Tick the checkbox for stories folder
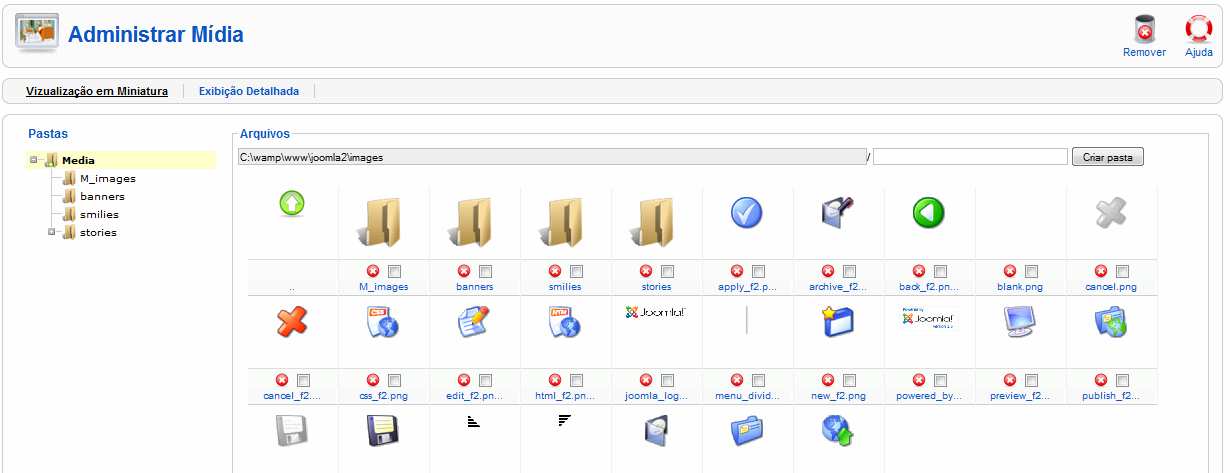The height and width of the screenshot is (473, 1230). 667,272
